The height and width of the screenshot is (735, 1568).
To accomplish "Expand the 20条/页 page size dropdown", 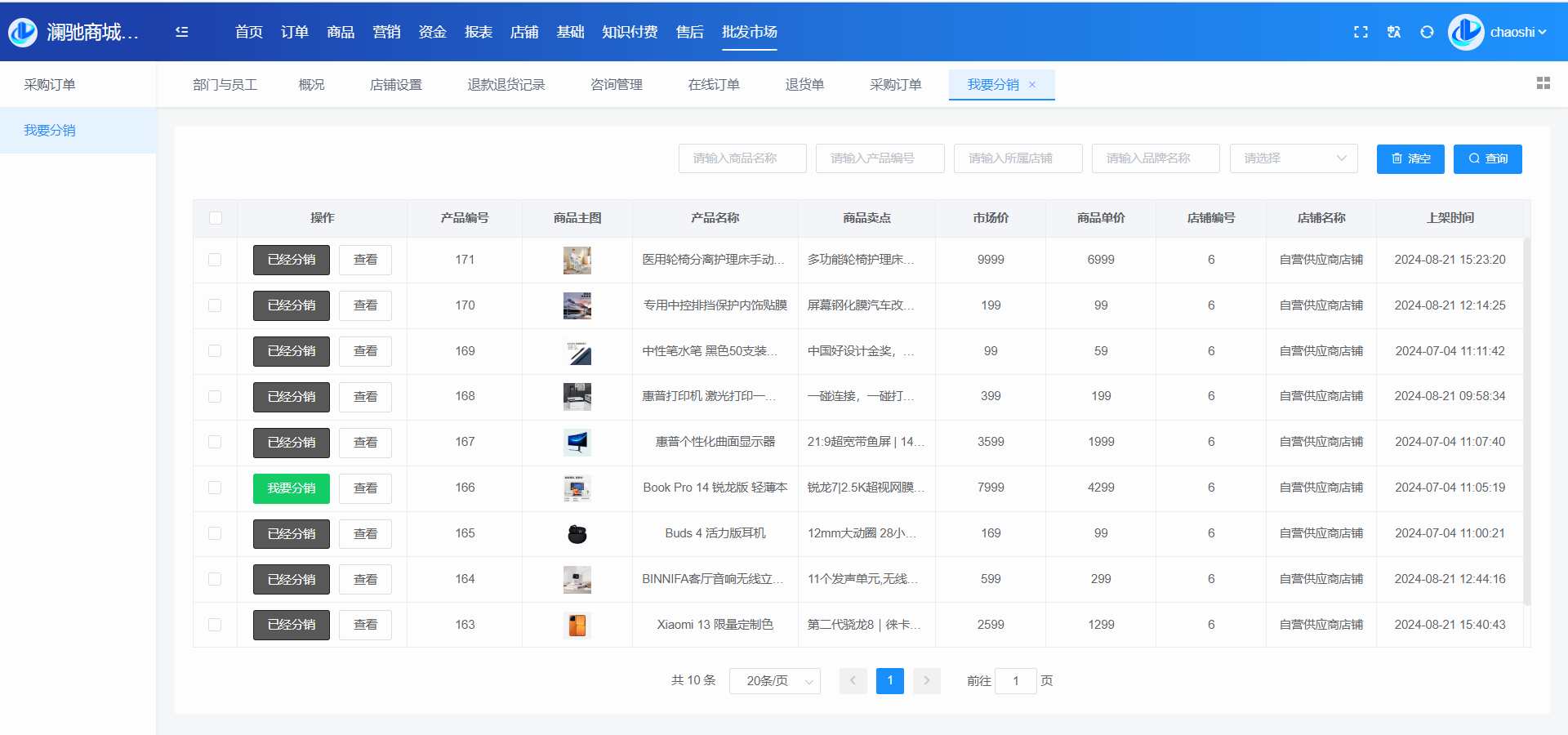I will pyautogui.click(x=774, y=680).
